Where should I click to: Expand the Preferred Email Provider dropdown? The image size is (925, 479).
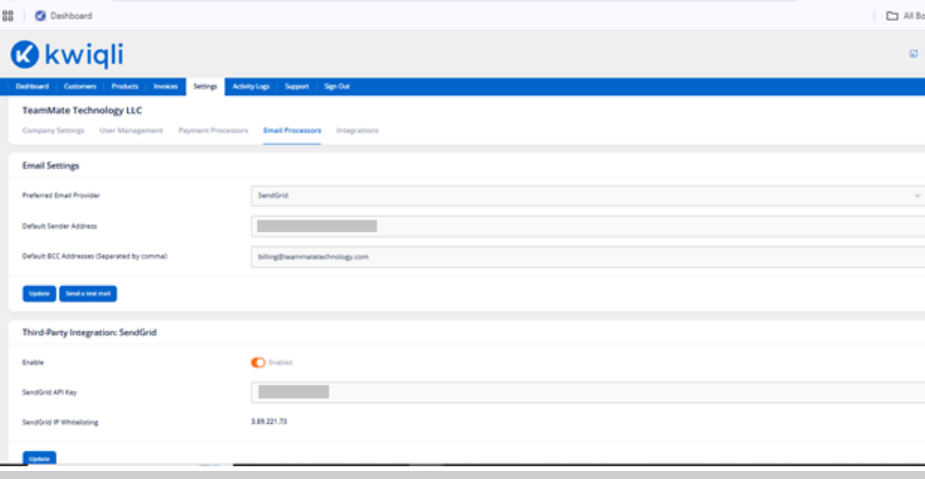[588, 195]
